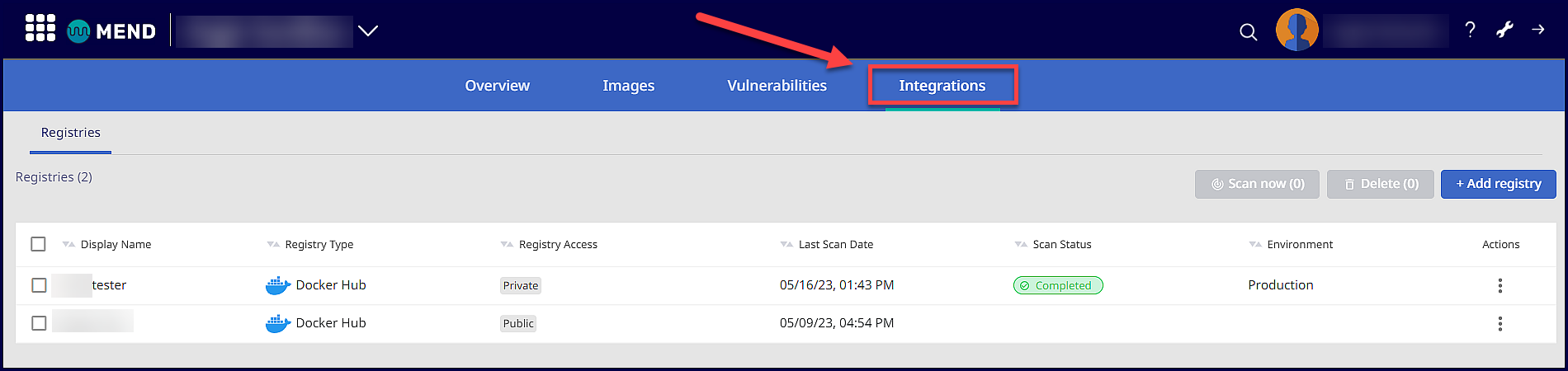This screenshot has height=371, width=1568.
Task: Click the logout arrow icon
Action: 1538,30
